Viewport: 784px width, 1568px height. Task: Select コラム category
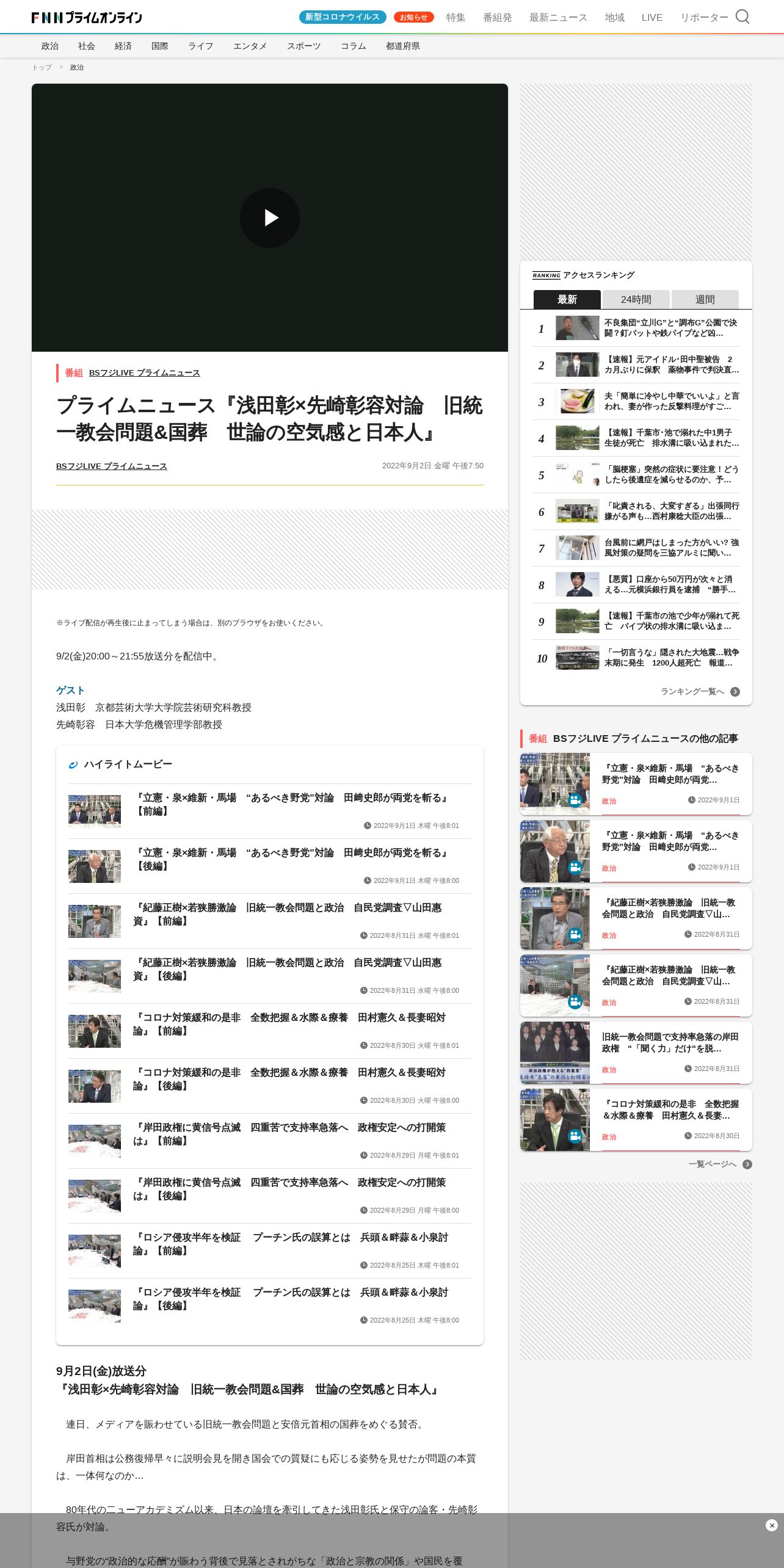click(353, 46)
